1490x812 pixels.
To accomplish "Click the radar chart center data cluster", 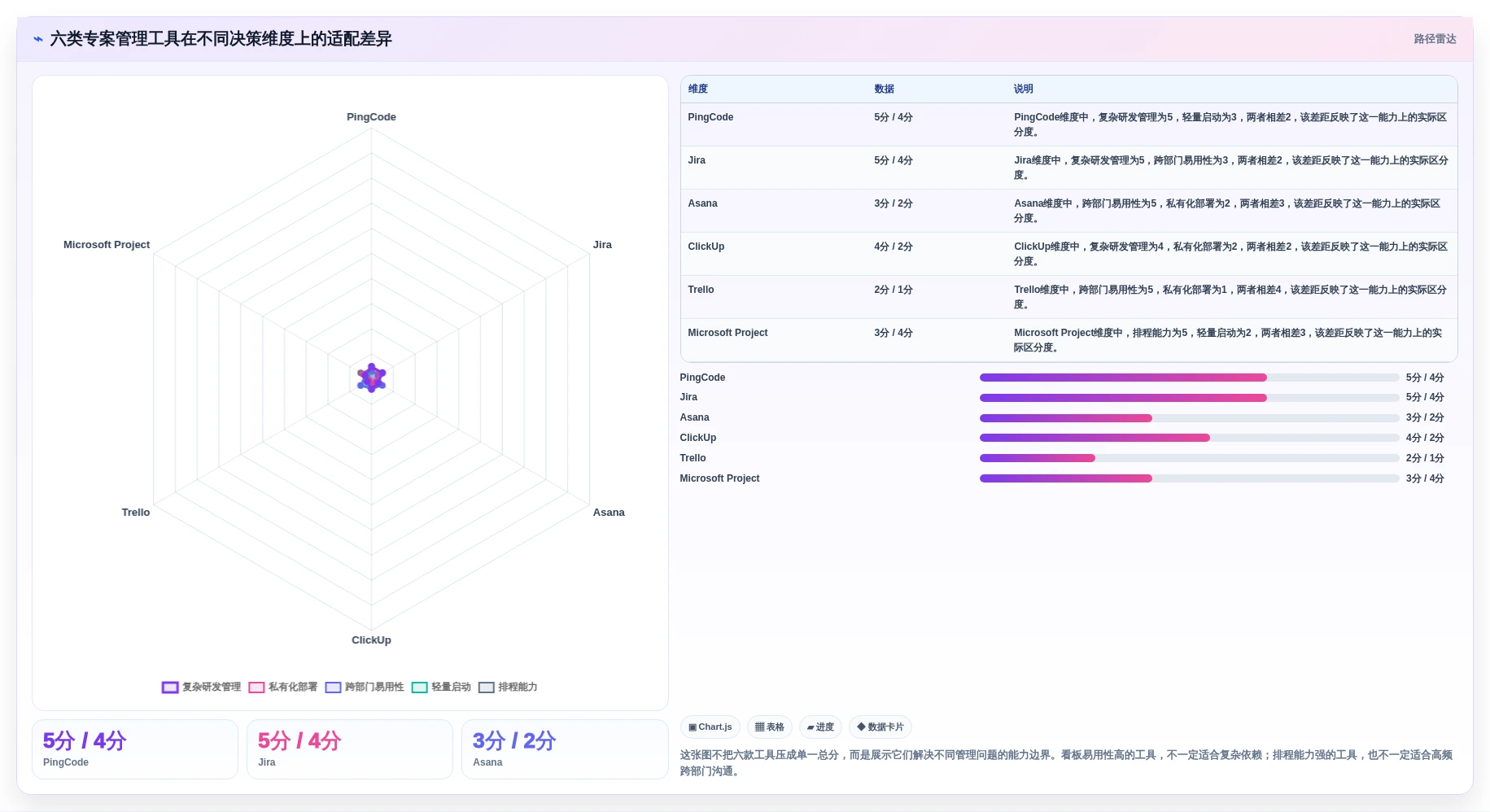I will [372, 378].
